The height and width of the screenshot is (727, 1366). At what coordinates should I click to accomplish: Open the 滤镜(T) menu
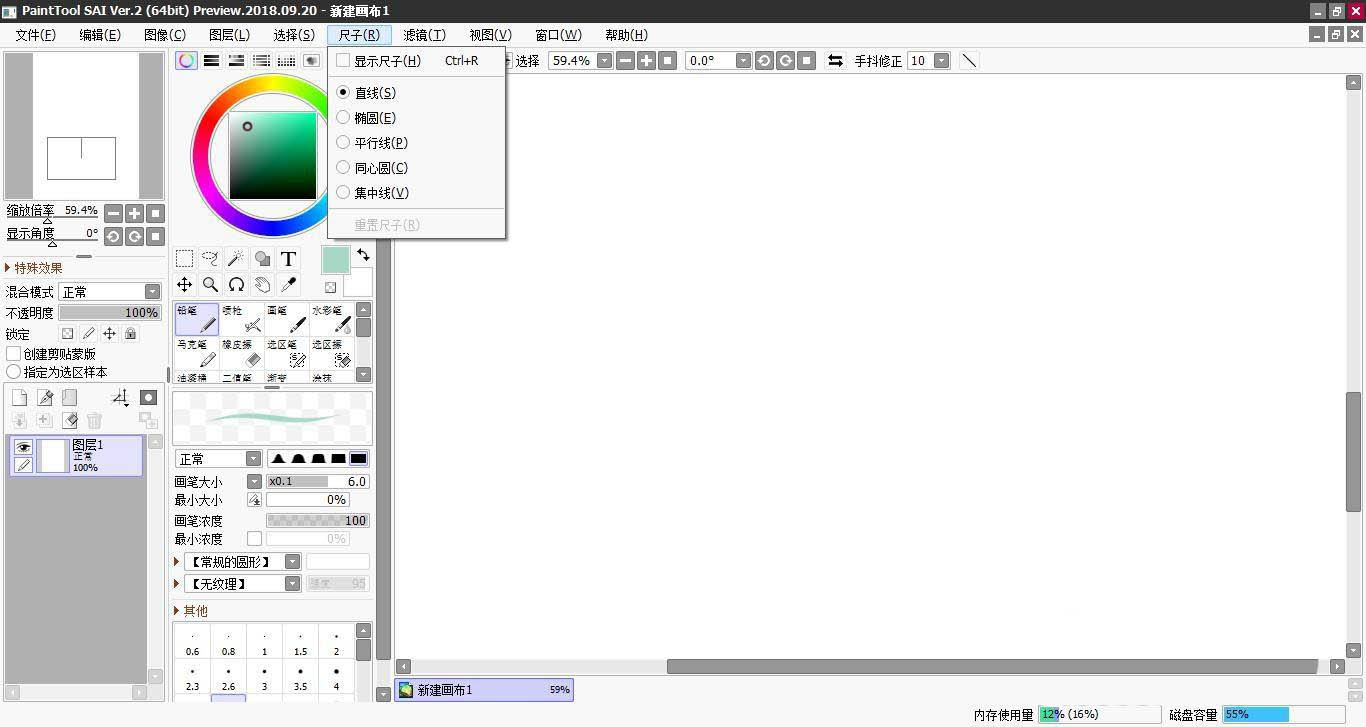point(423,35)
